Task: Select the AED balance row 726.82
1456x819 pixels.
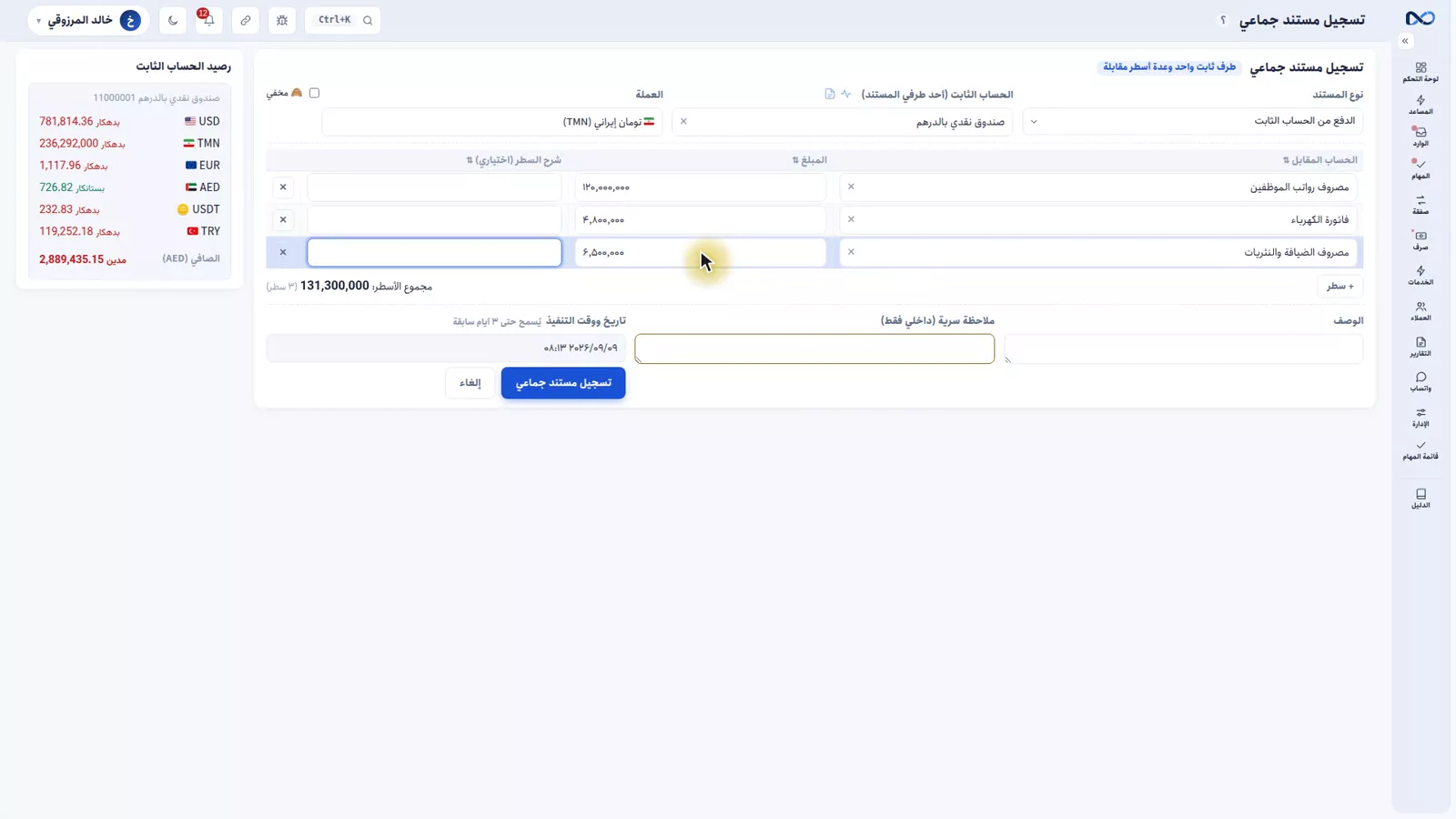Action: pyautogui.click(x=129, y=187)
